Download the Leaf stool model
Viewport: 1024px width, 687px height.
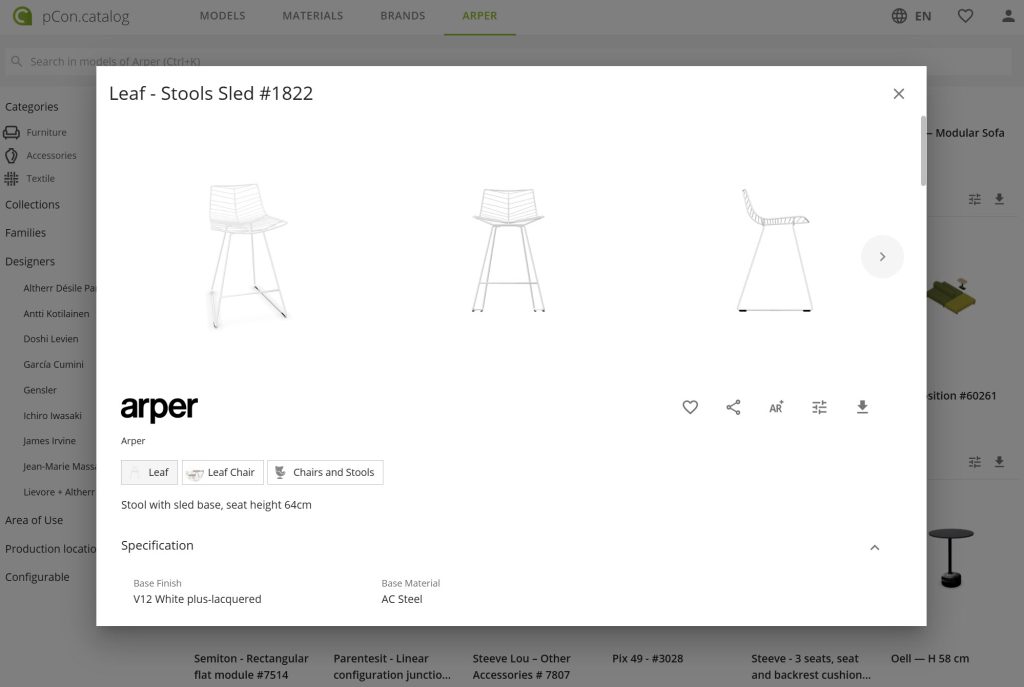[x=862, y=407]
